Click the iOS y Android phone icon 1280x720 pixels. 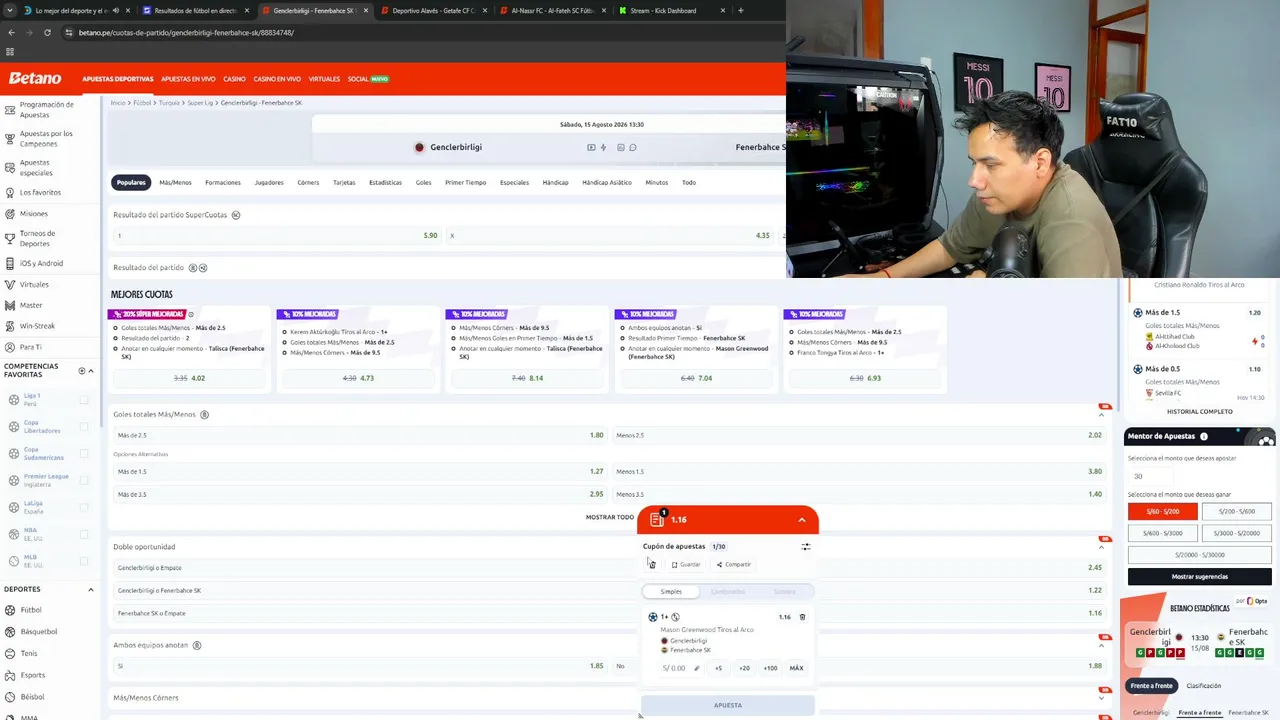tap(10, 263)
